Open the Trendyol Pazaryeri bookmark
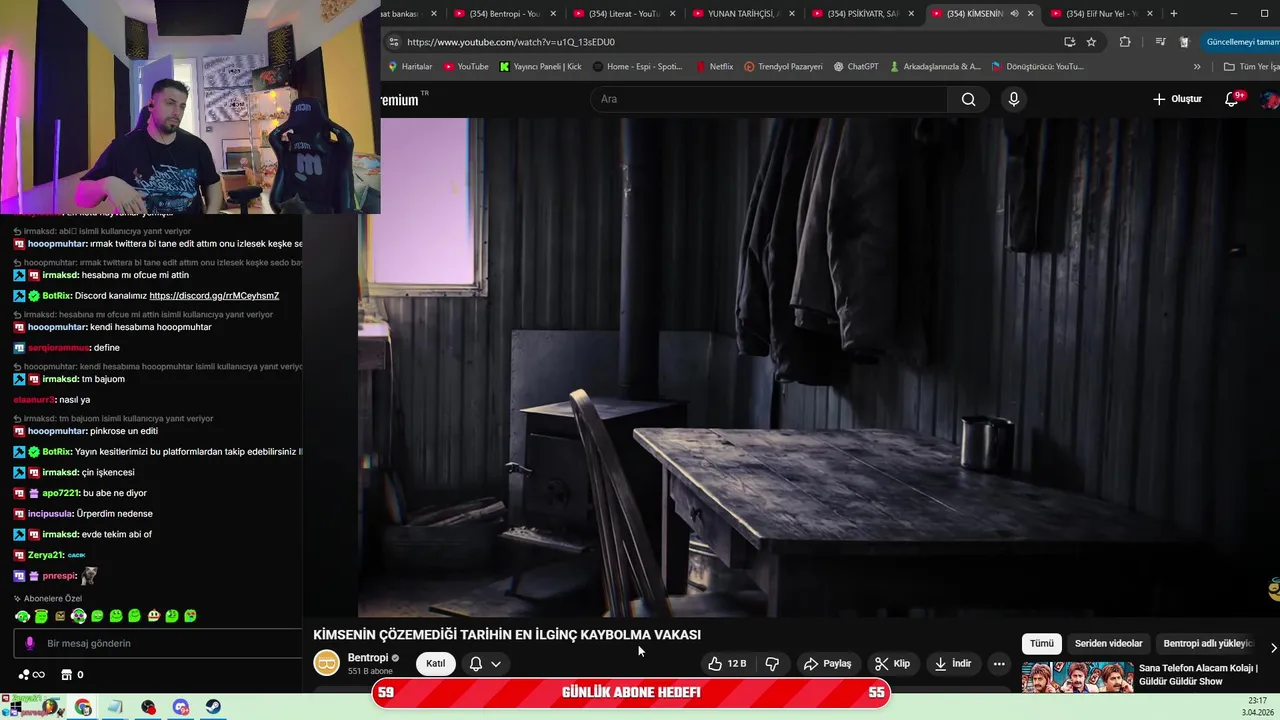Screen dimensions: 1280x720 [x=783, y=67]
